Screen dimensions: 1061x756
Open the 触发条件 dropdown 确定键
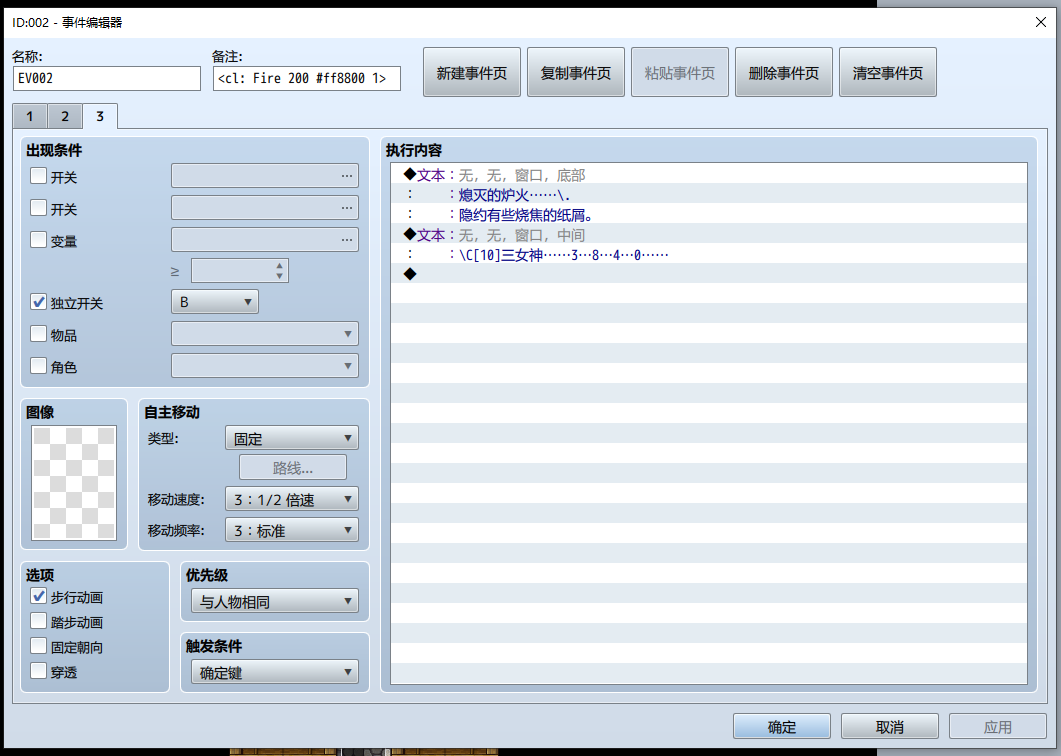pyautogui.click(x=275, y=672)
